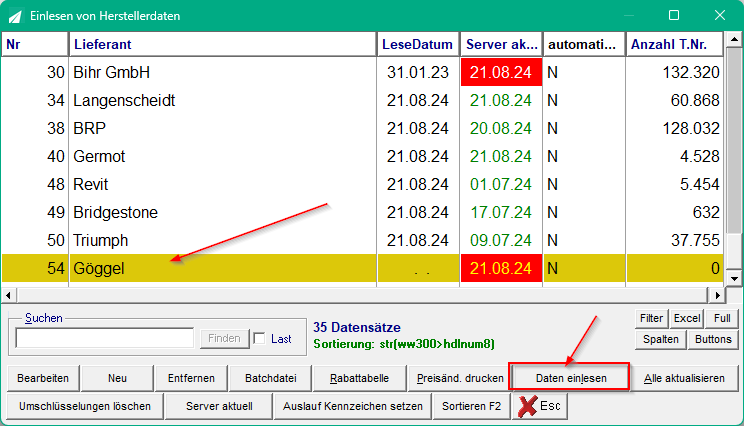Select the Göggel supplier row
The height and width of the screenshot is (426, 744).
click(363, 268)
